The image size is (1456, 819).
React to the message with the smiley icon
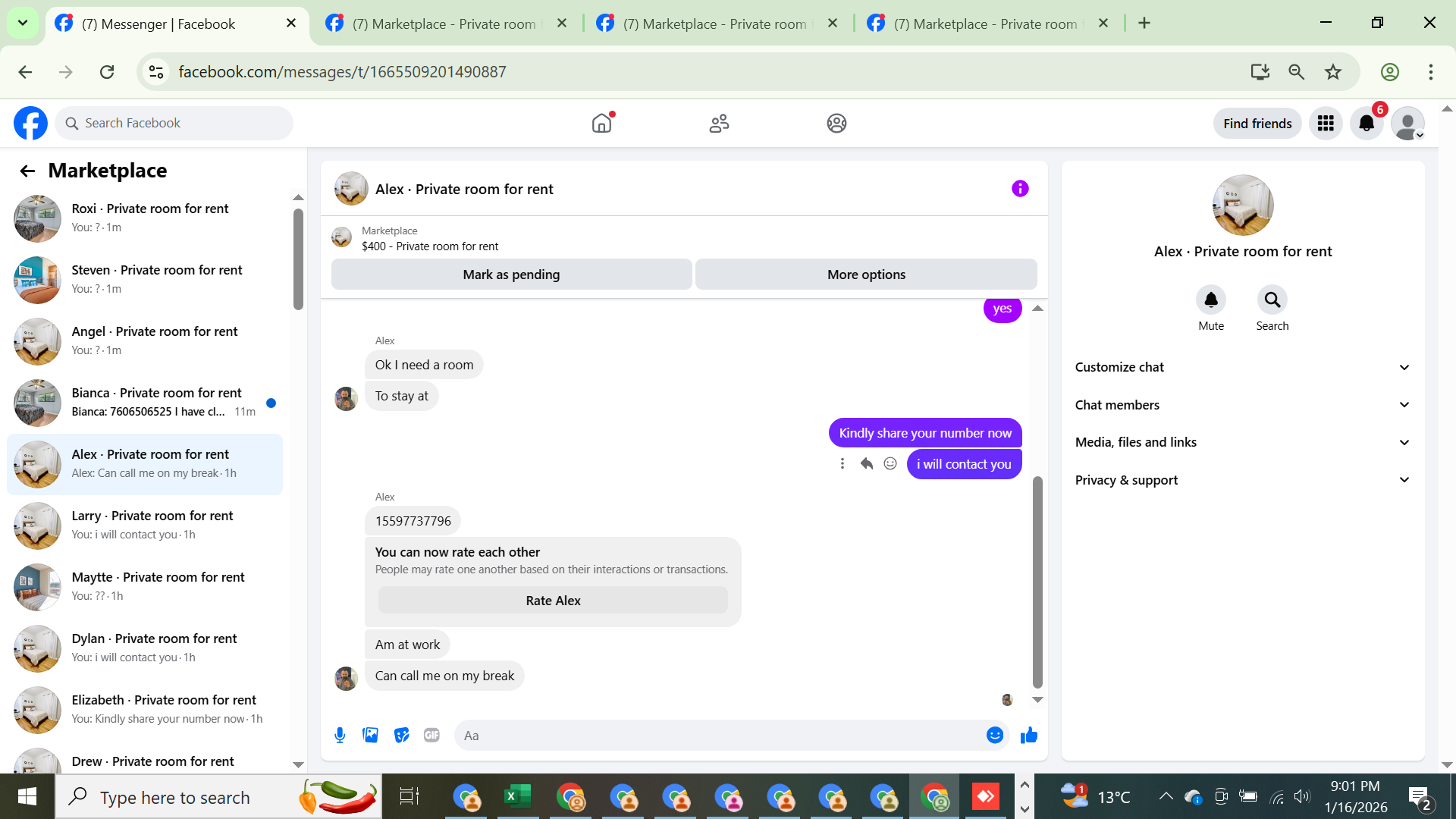890,463
